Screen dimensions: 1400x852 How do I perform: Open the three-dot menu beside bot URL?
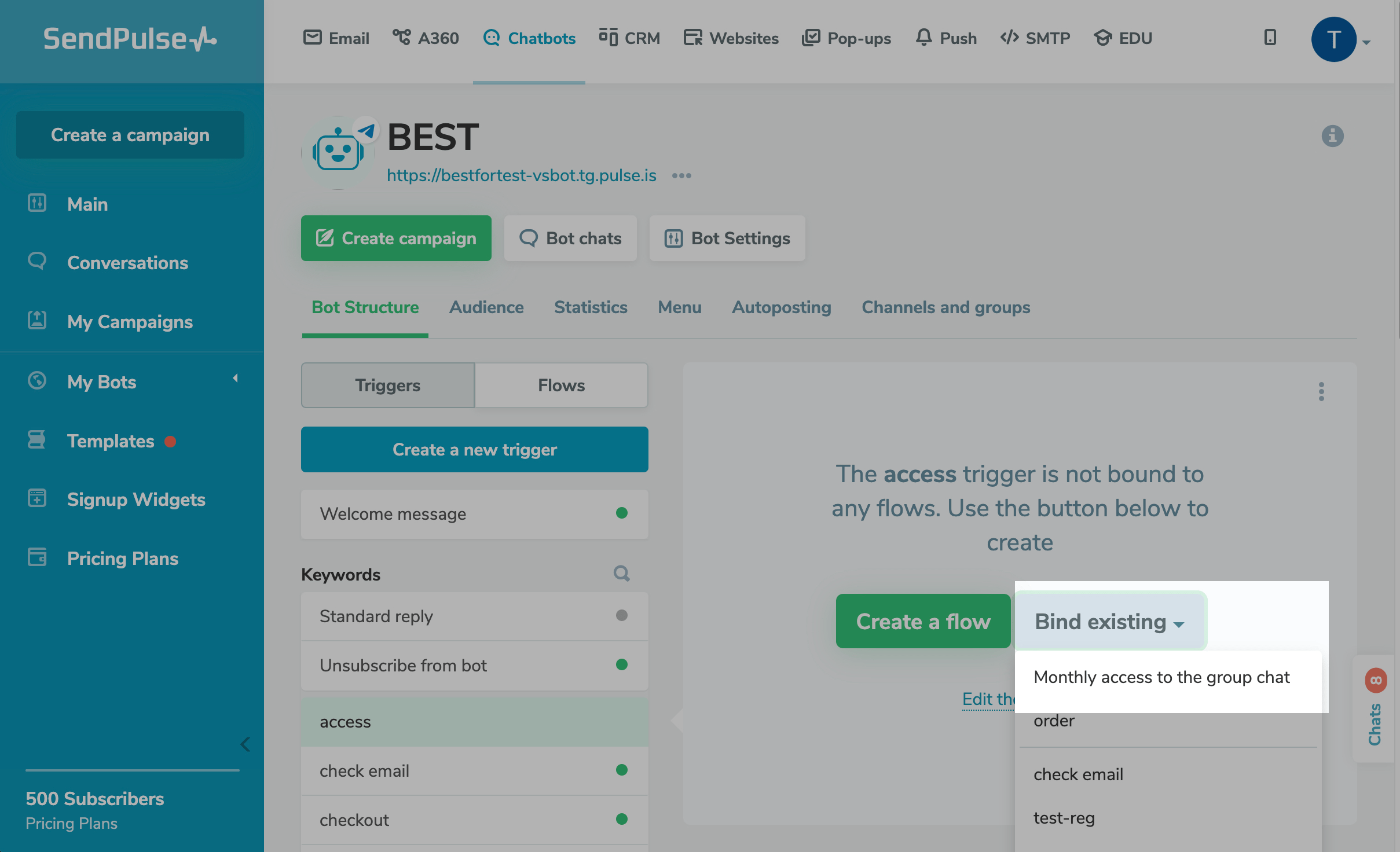coord(681,175)
